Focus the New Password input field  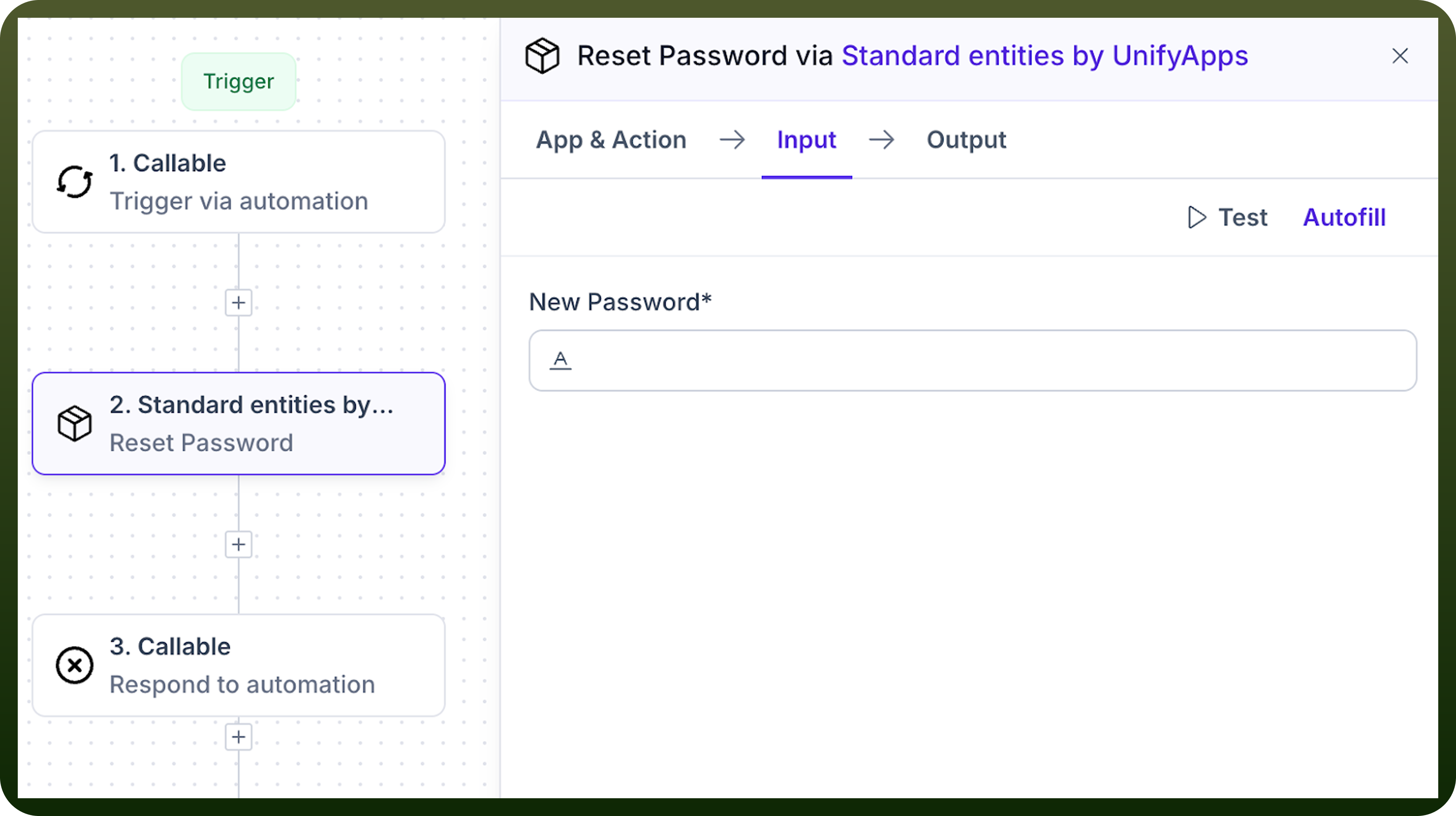pyautogui.click(x=972, y=360)
